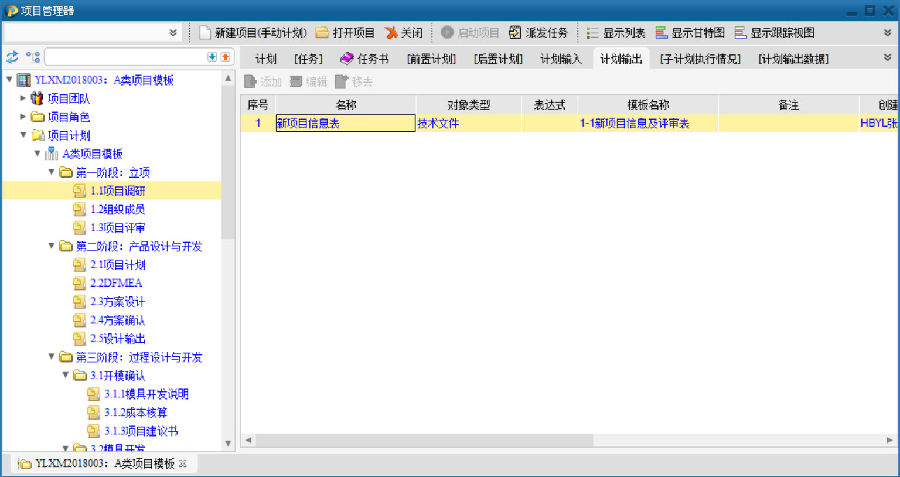The image size is (900, 477).
Task: Select 3.1.3项目建议书 in the tree
Action: point(141,431)
